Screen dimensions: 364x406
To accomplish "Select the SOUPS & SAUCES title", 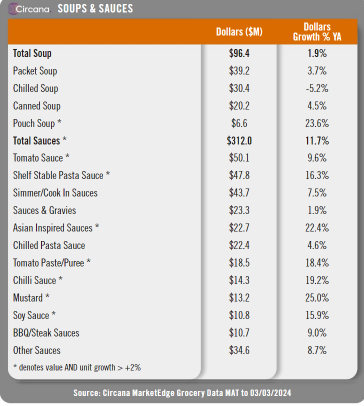I will point(95,9).
